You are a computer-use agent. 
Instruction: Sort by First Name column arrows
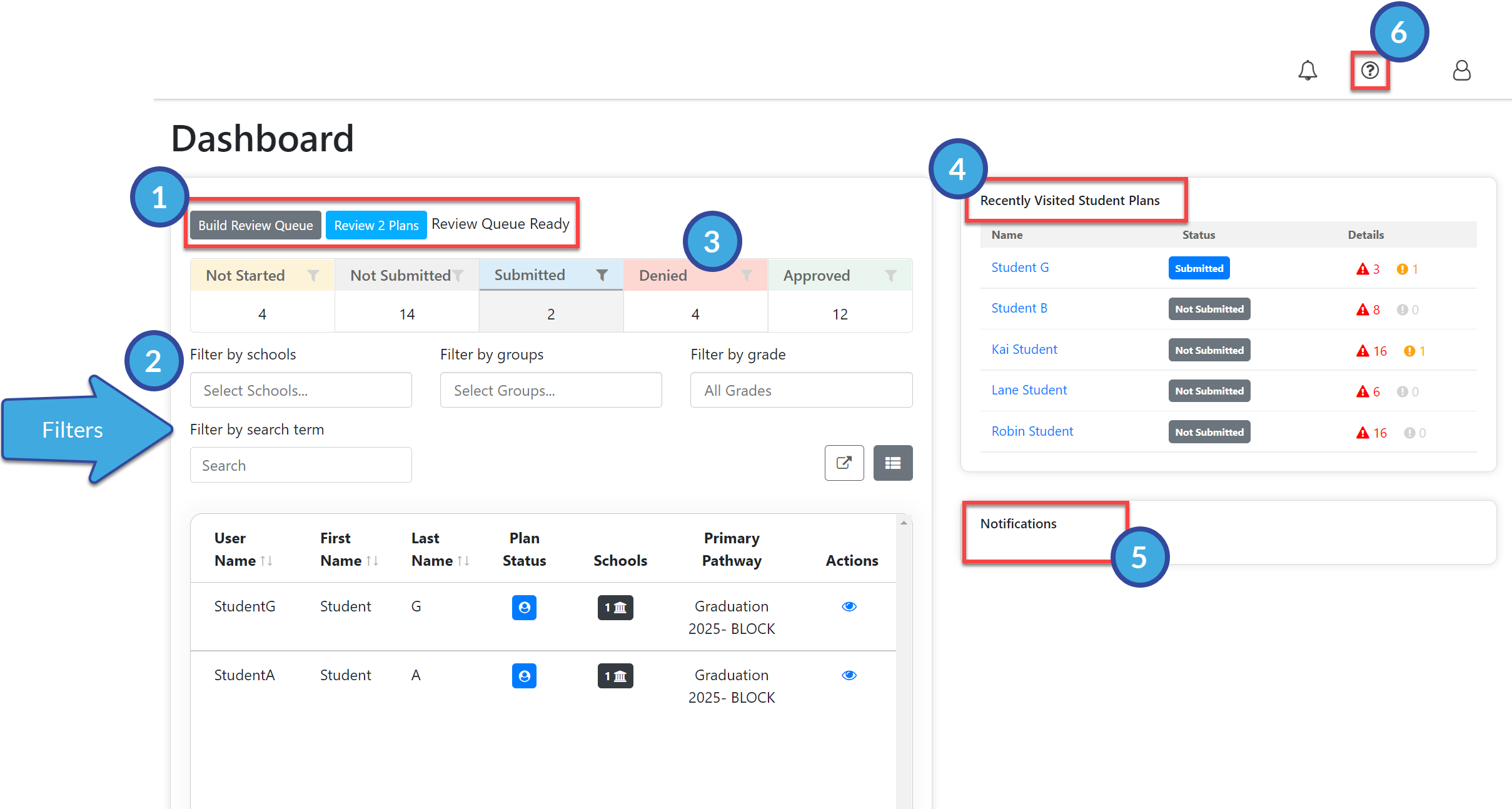372,561
